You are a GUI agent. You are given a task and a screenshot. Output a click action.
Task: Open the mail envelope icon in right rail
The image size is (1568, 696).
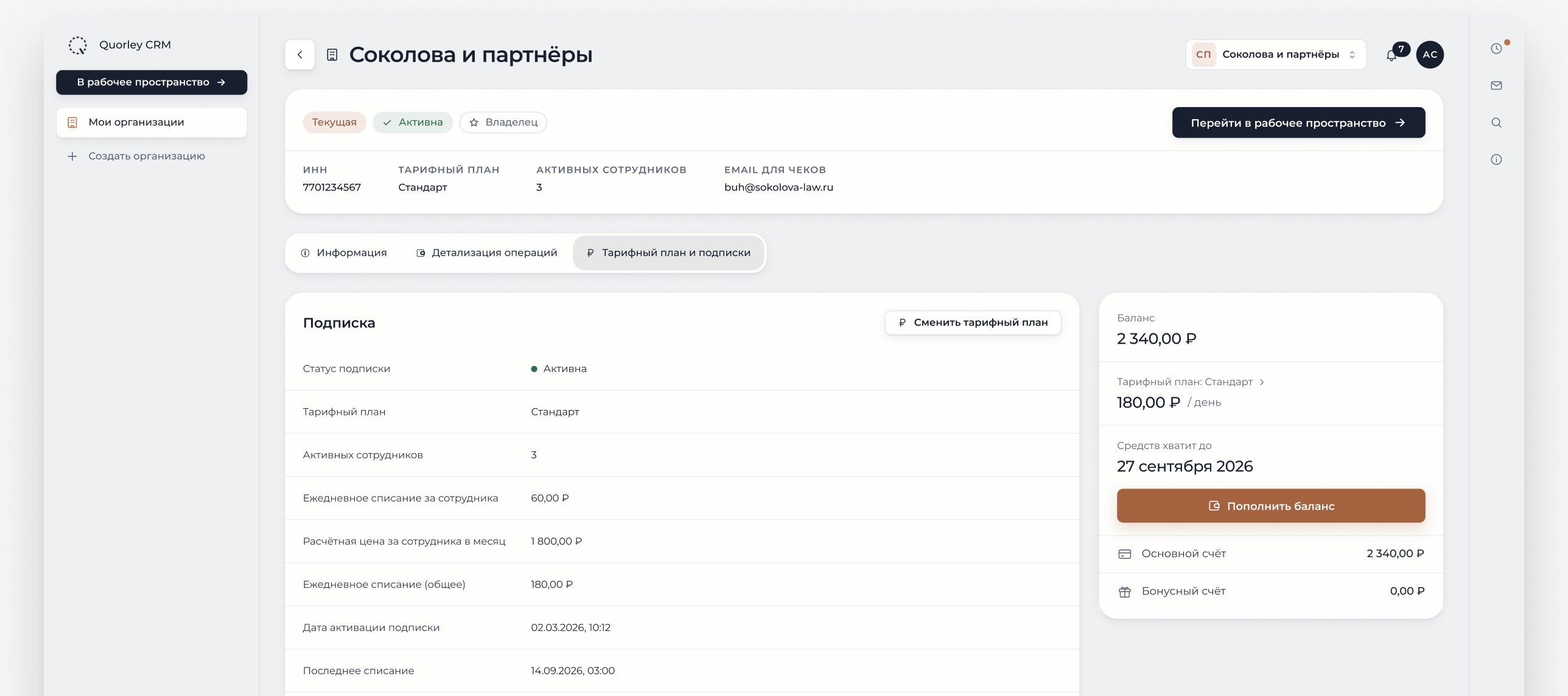click(1496, 86)
